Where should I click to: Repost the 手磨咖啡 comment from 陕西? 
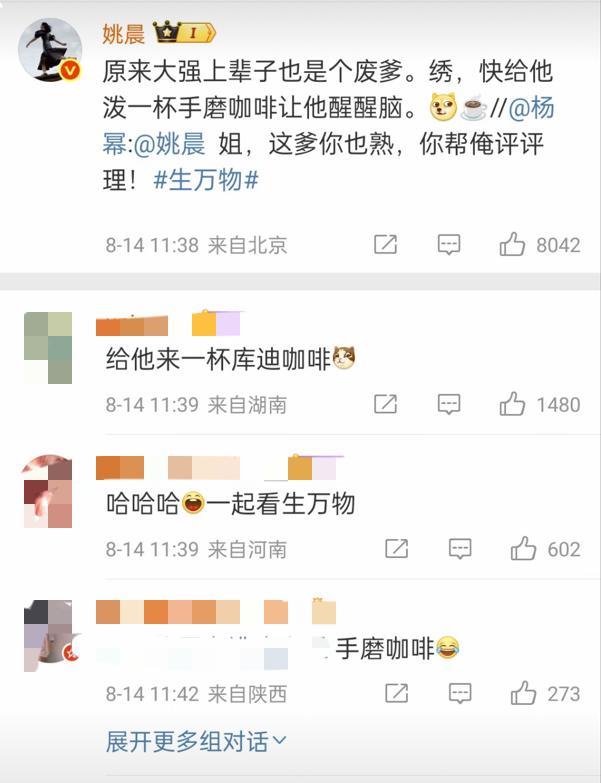pos(396,693)
